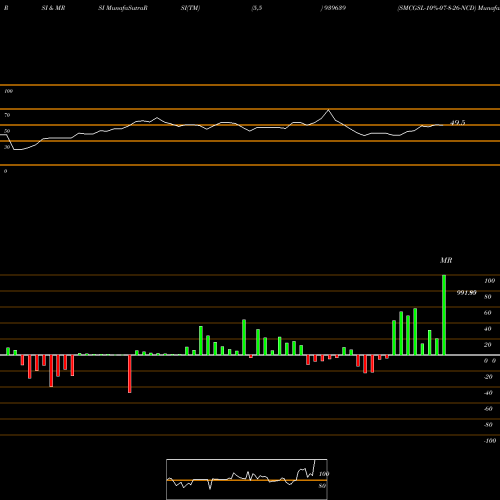500x500 pixels.
Task: Click MR axis label -60
Action: (488, 409)
